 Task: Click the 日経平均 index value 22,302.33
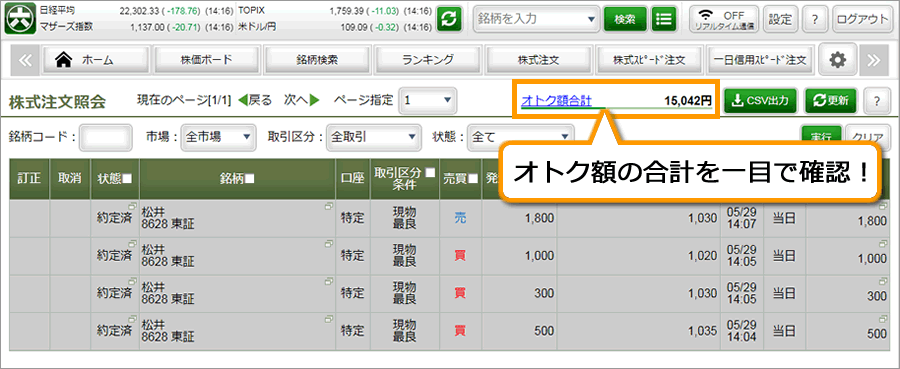point(140,11)
